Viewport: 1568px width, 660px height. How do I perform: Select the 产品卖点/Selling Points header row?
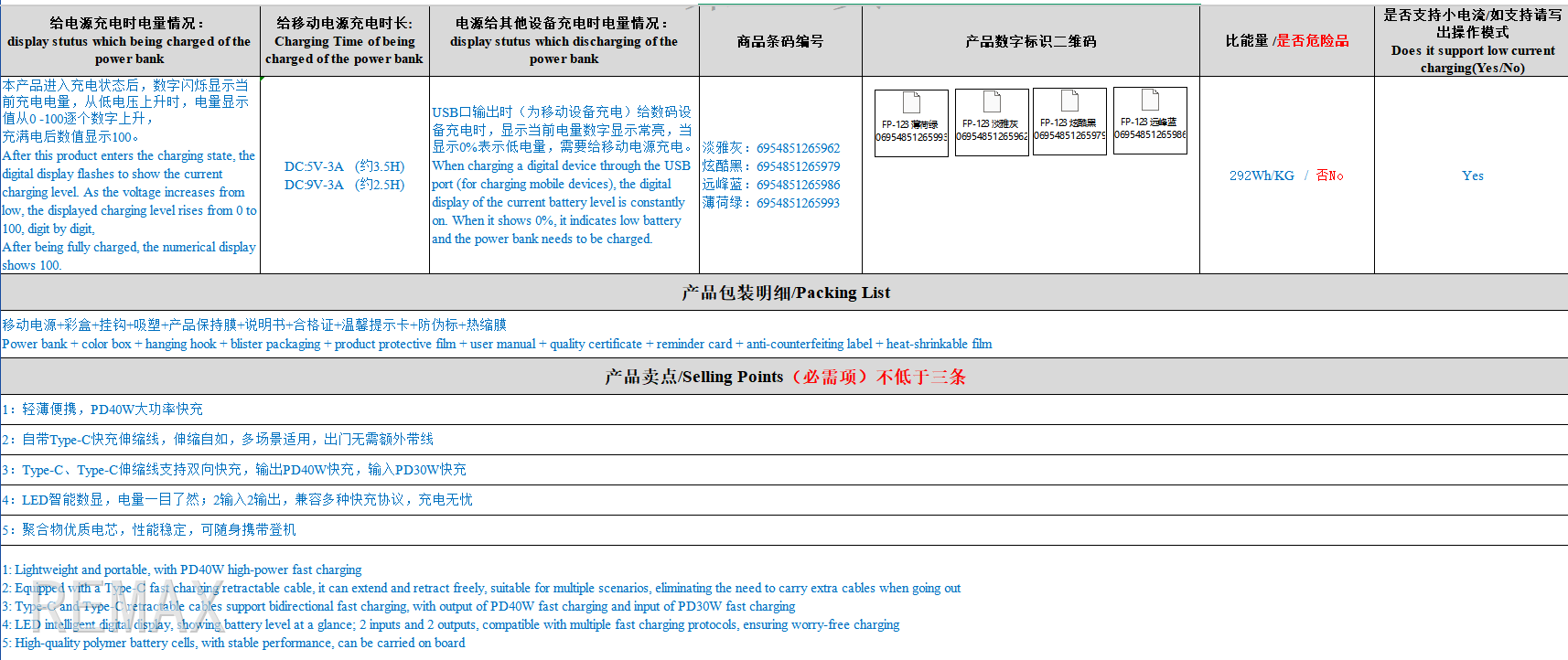785,377
